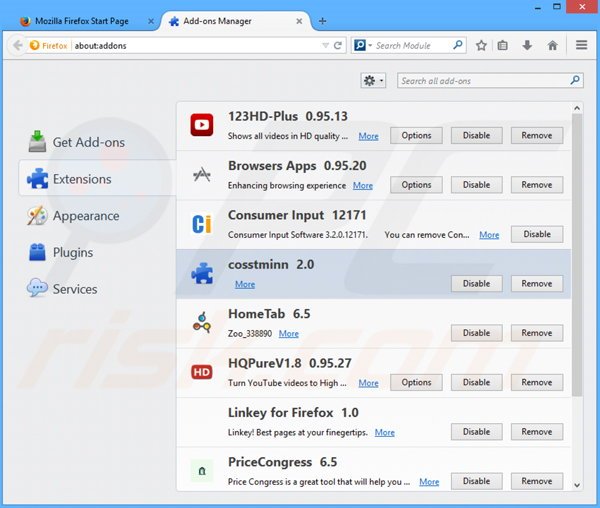
Task: Click the cosstminn puzzle piece icon
Action: coord(202,273)
